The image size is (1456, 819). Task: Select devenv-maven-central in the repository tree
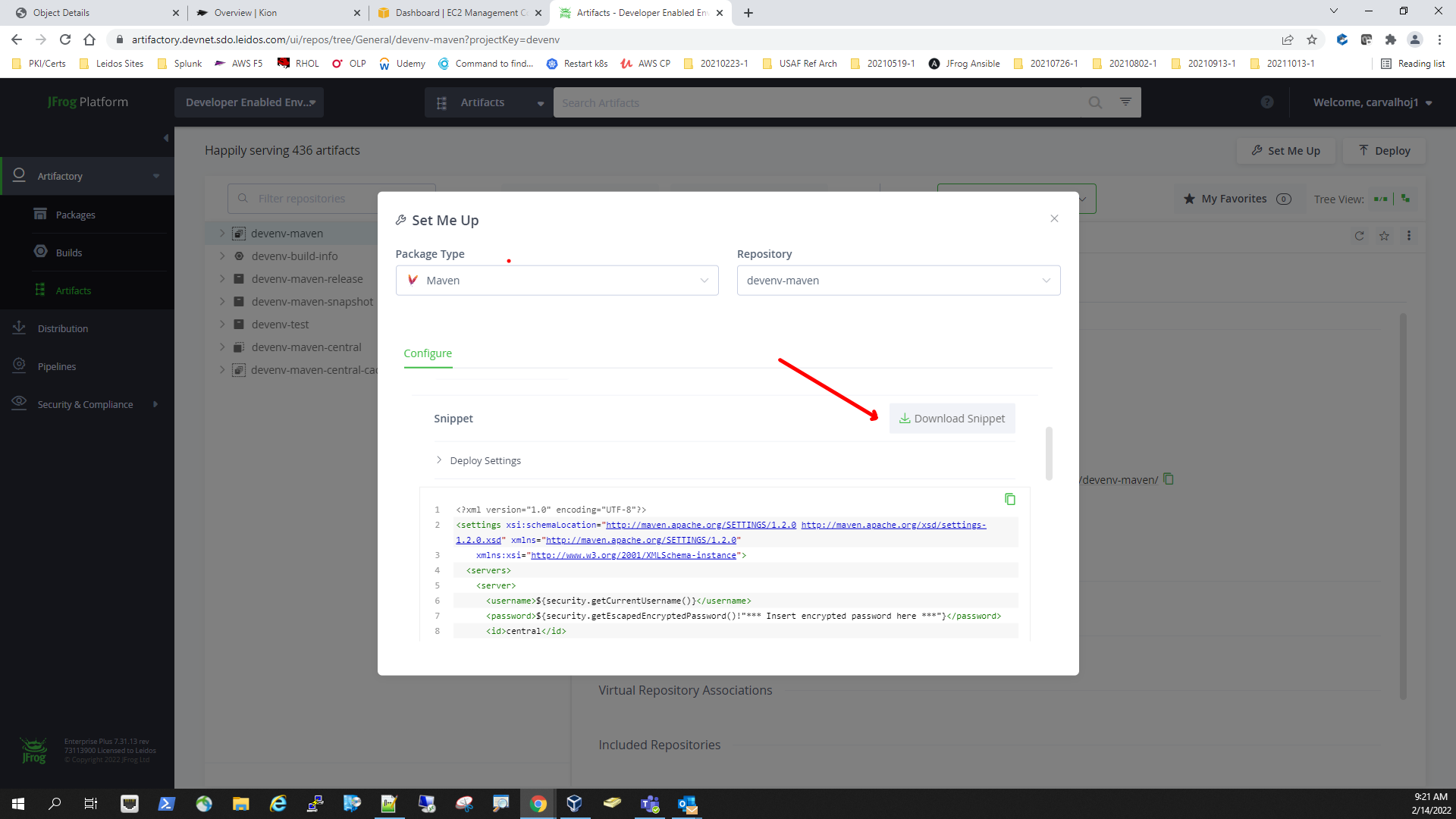point(306,347)
